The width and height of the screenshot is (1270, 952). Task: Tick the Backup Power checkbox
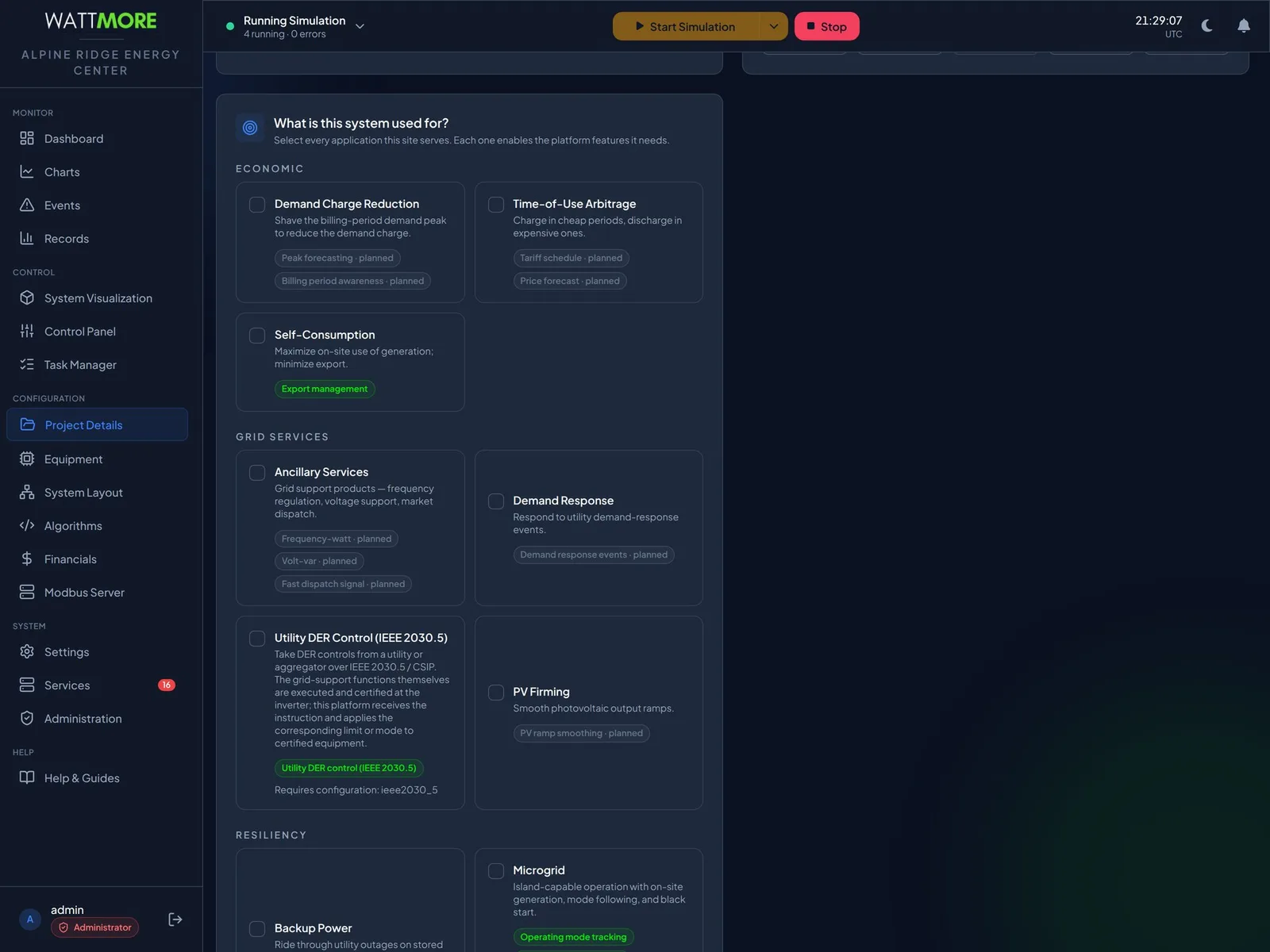[x=257, y=929]
